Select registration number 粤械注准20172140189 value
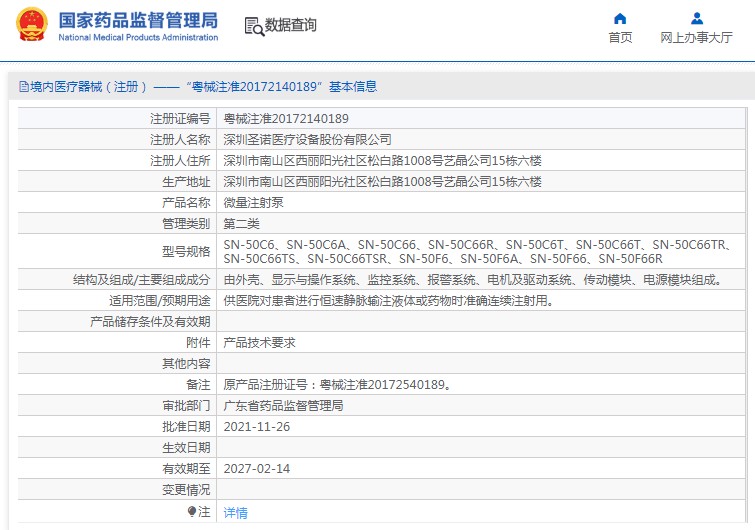Screen dimensions: 755x530 286,118
